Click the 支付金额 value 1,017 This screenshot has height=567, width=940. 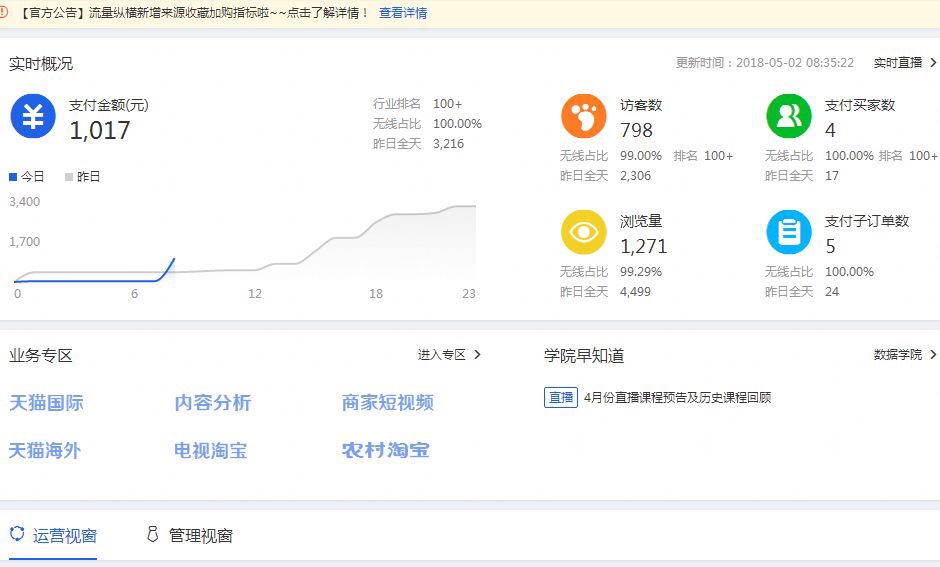[x=100, y=130]
